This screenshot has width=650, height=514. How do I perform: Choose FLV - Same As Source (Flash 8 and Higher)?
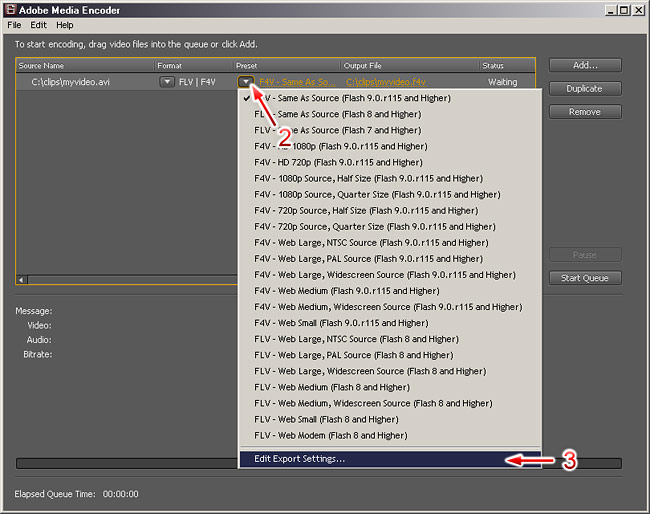[390, 114]
